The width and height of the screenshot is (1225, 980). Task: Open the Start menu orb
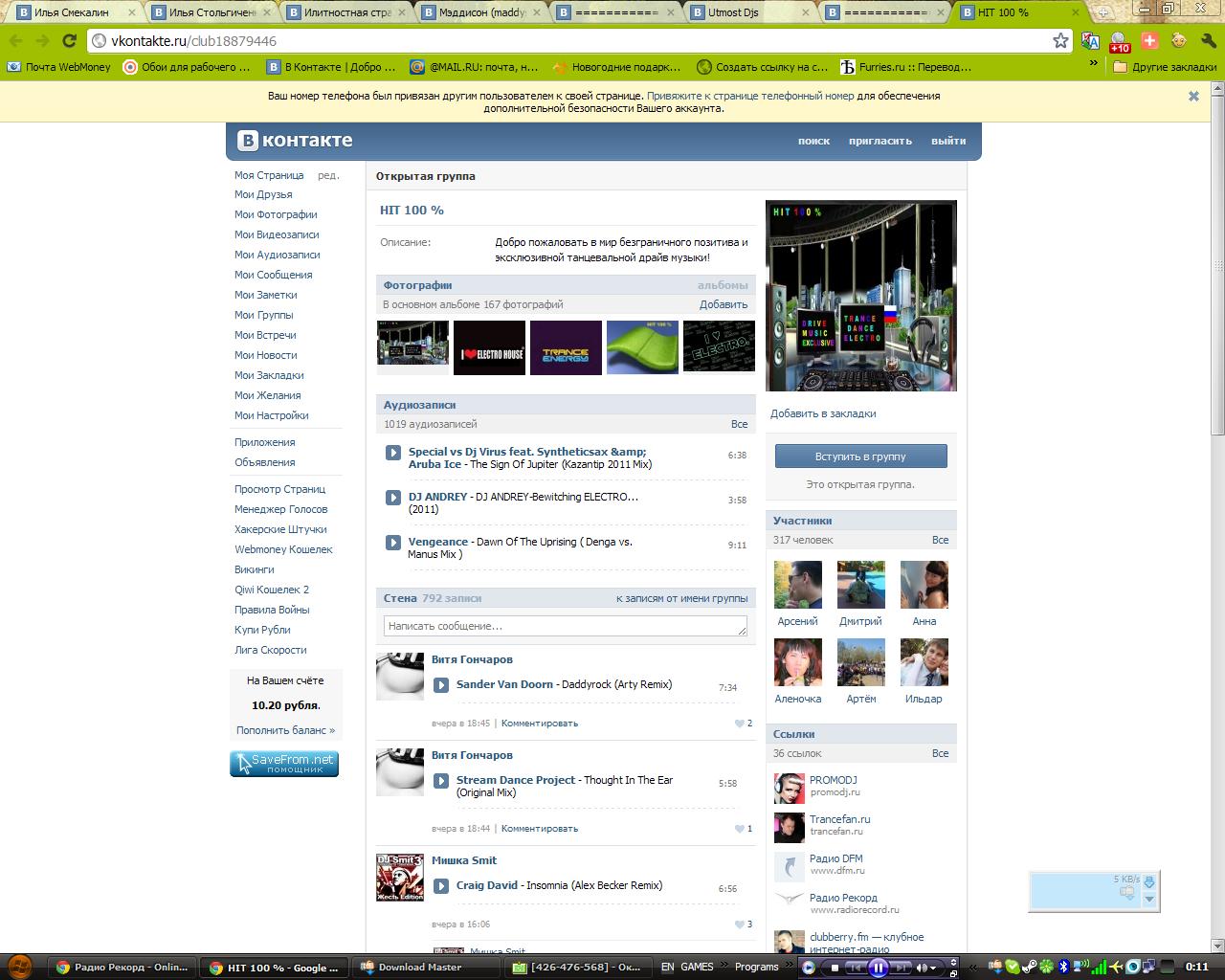(x=19, y=967)
